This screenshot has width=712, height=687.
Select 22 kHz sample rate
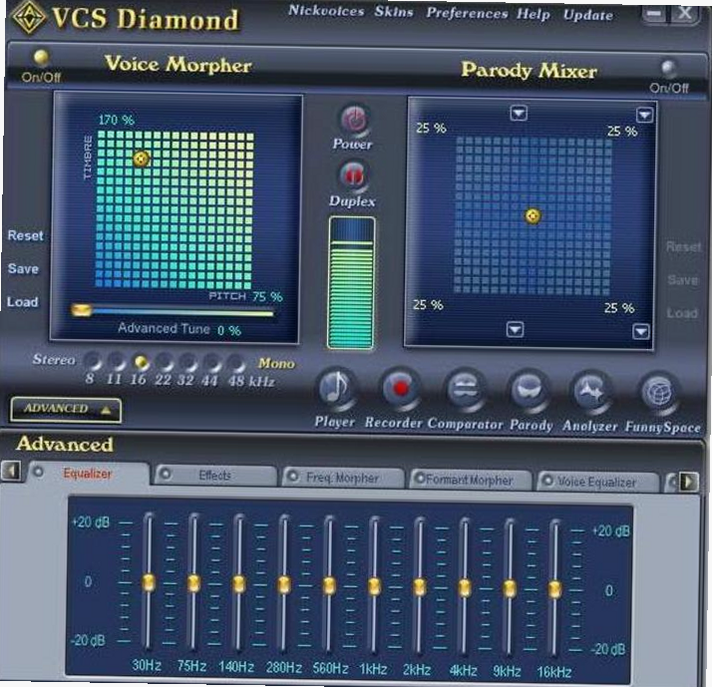coord(163,363)
